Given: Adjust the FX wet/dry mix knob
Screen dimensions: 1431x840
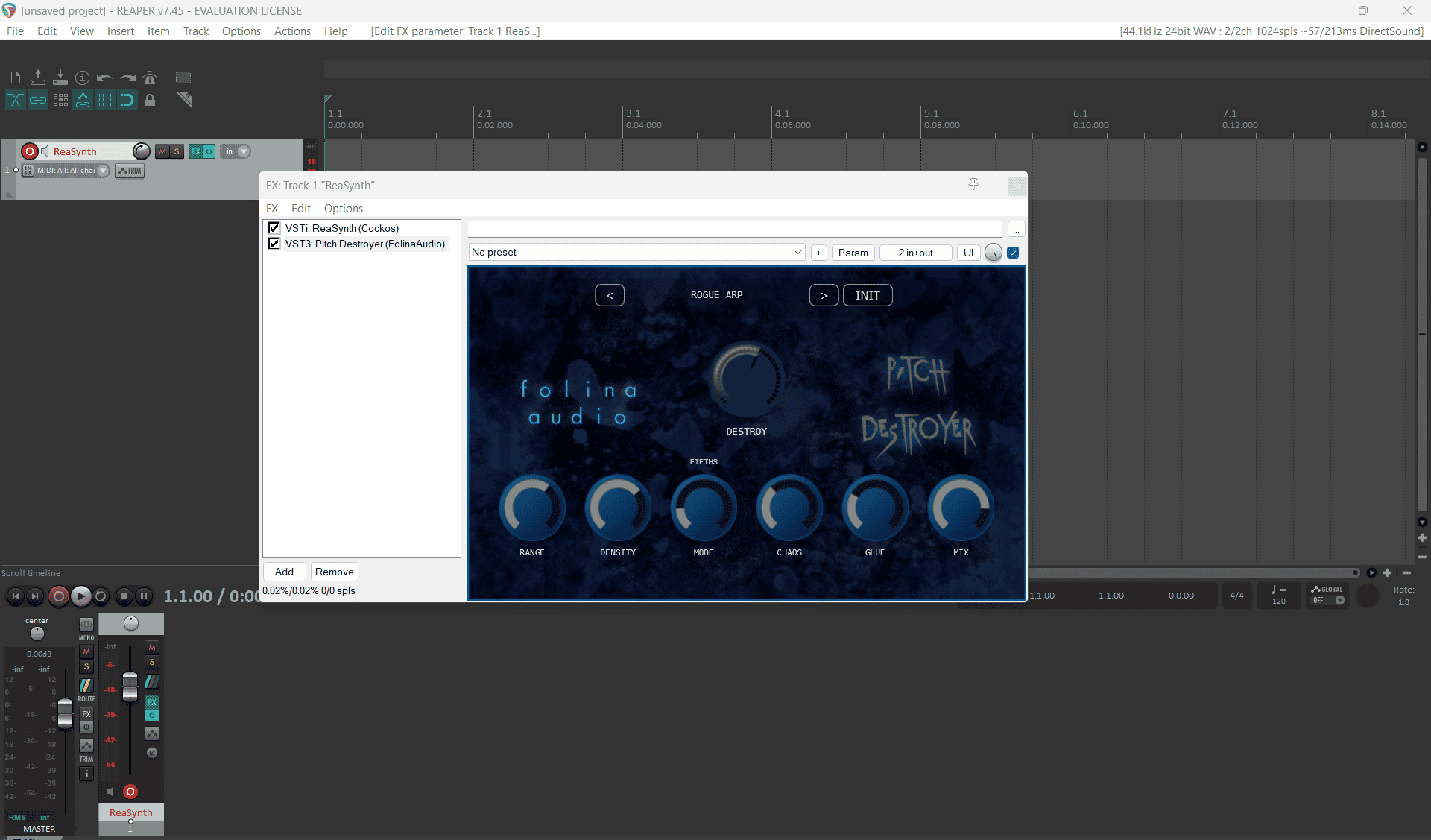Looking at the screenshot, I should (994, 253).
